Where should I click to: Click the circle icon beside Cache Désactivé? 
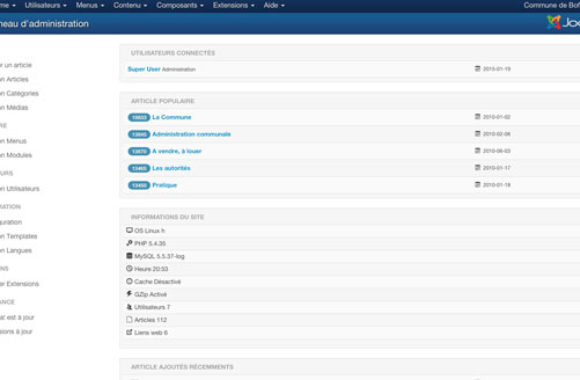(129, 281)
